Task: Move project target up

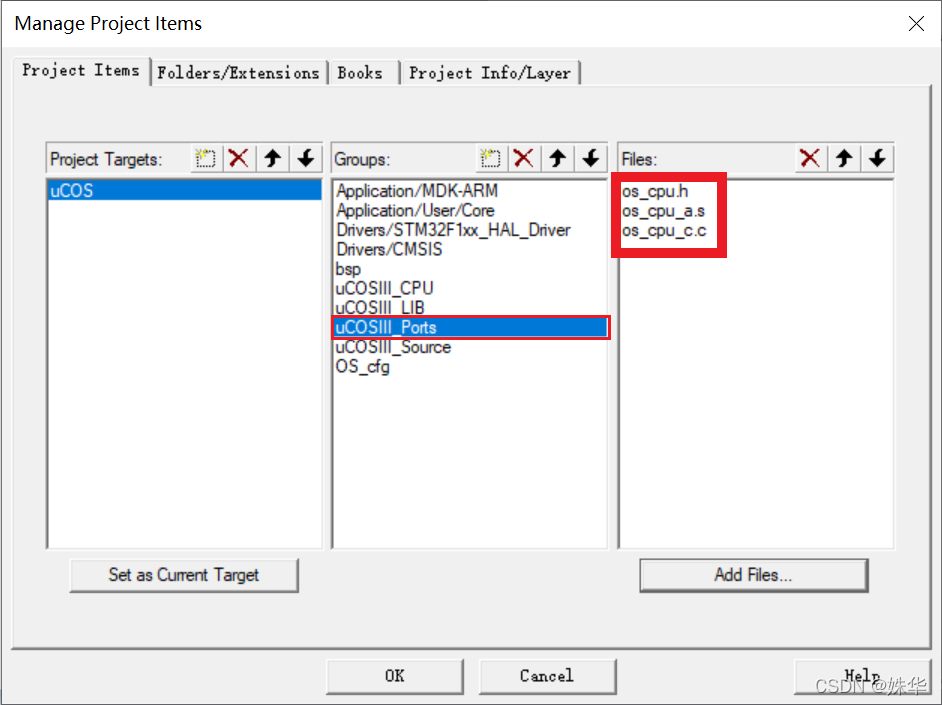Action: (x=273, y=159)
